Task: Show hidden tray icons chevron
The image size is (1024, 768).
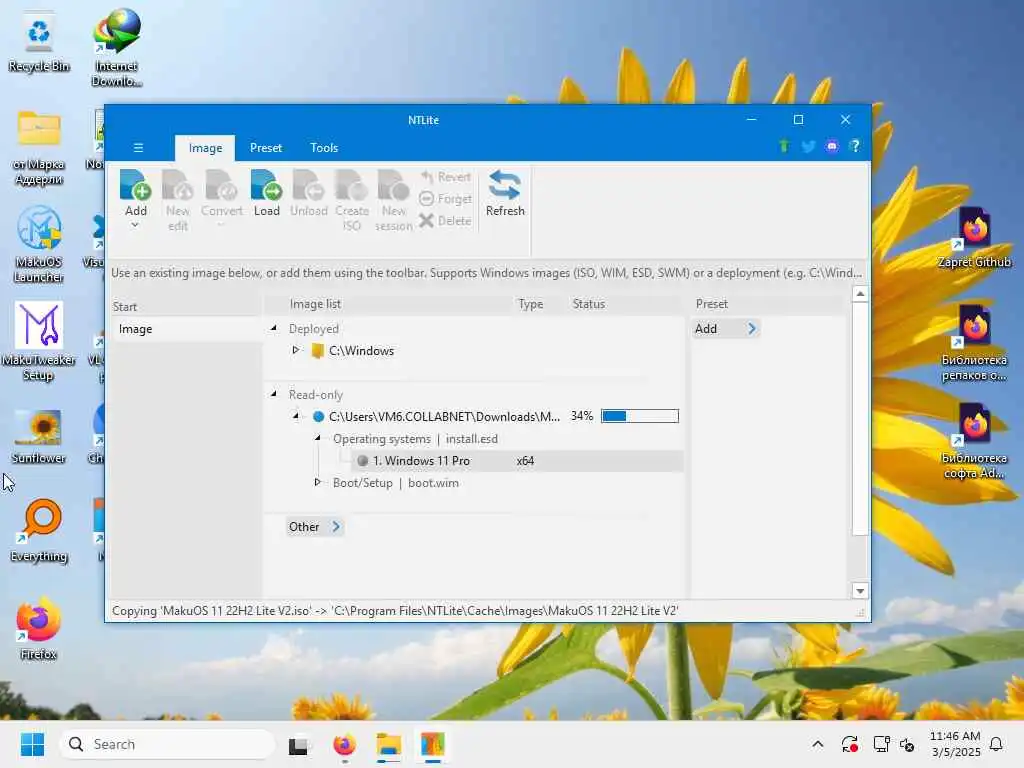Action: tap(817, 744)
